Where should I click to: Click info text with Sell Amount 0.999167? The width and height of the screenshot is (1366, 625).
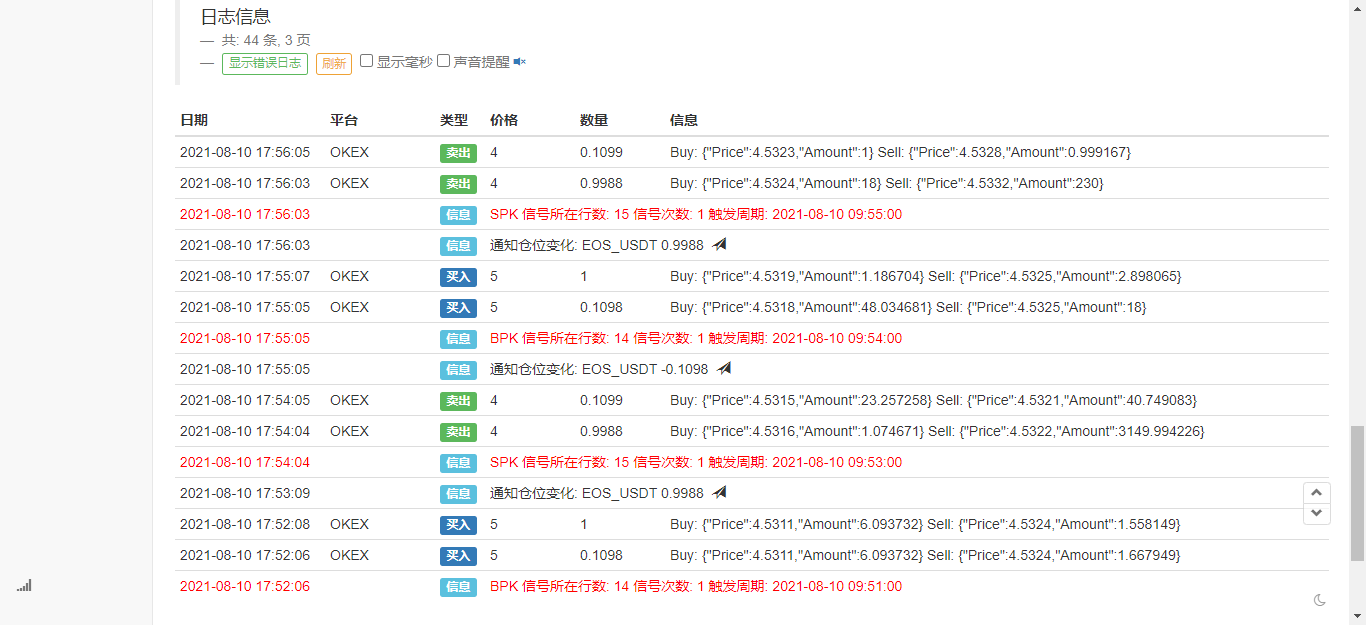[x=900, y=152]
